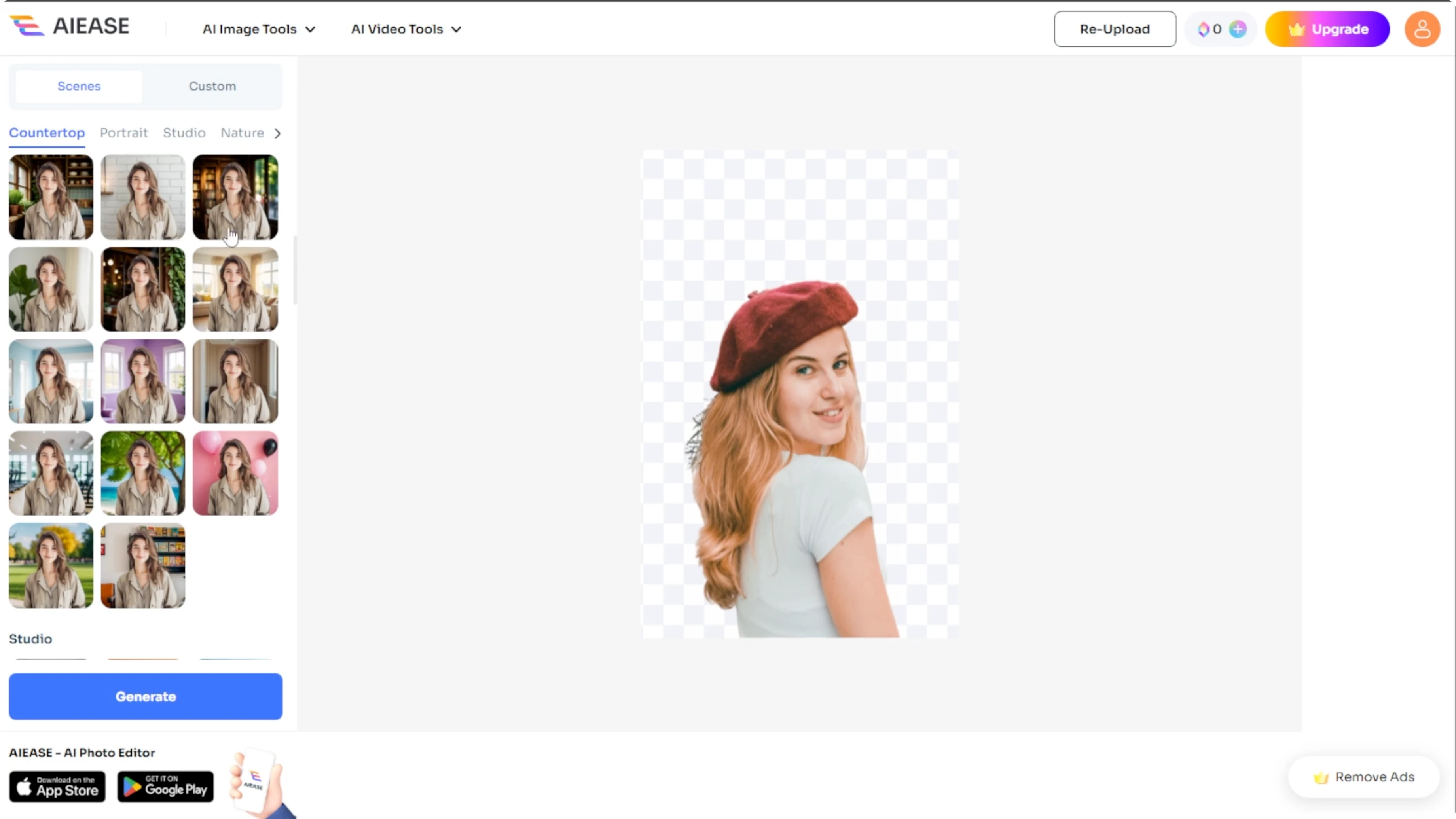Choose the string lights cafe scene thumbnail
1456x819 pixels.
pyautogui.click(x=143, y=289)
